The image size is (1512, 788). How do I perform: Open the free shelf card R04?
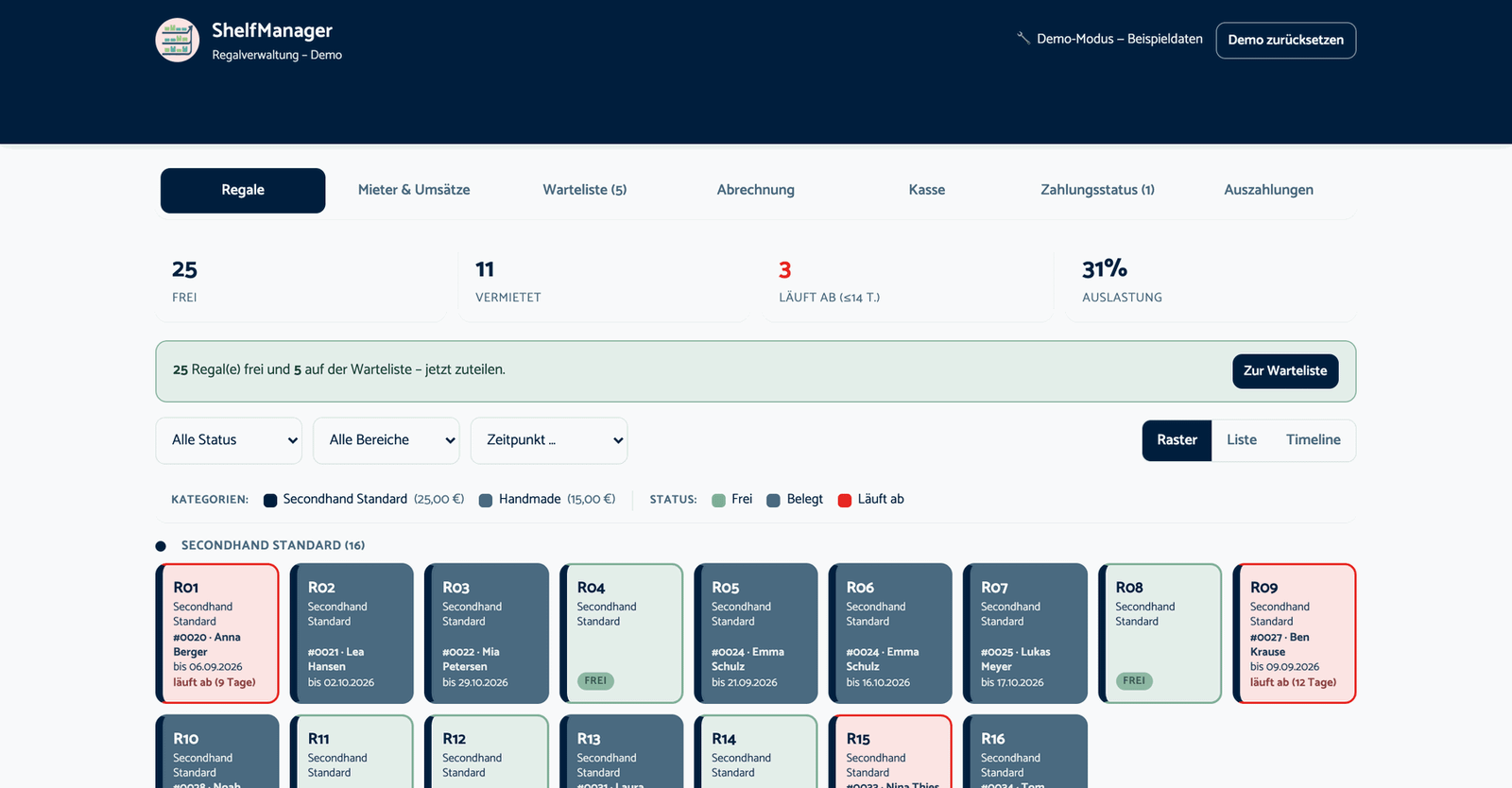coord(621,634)
